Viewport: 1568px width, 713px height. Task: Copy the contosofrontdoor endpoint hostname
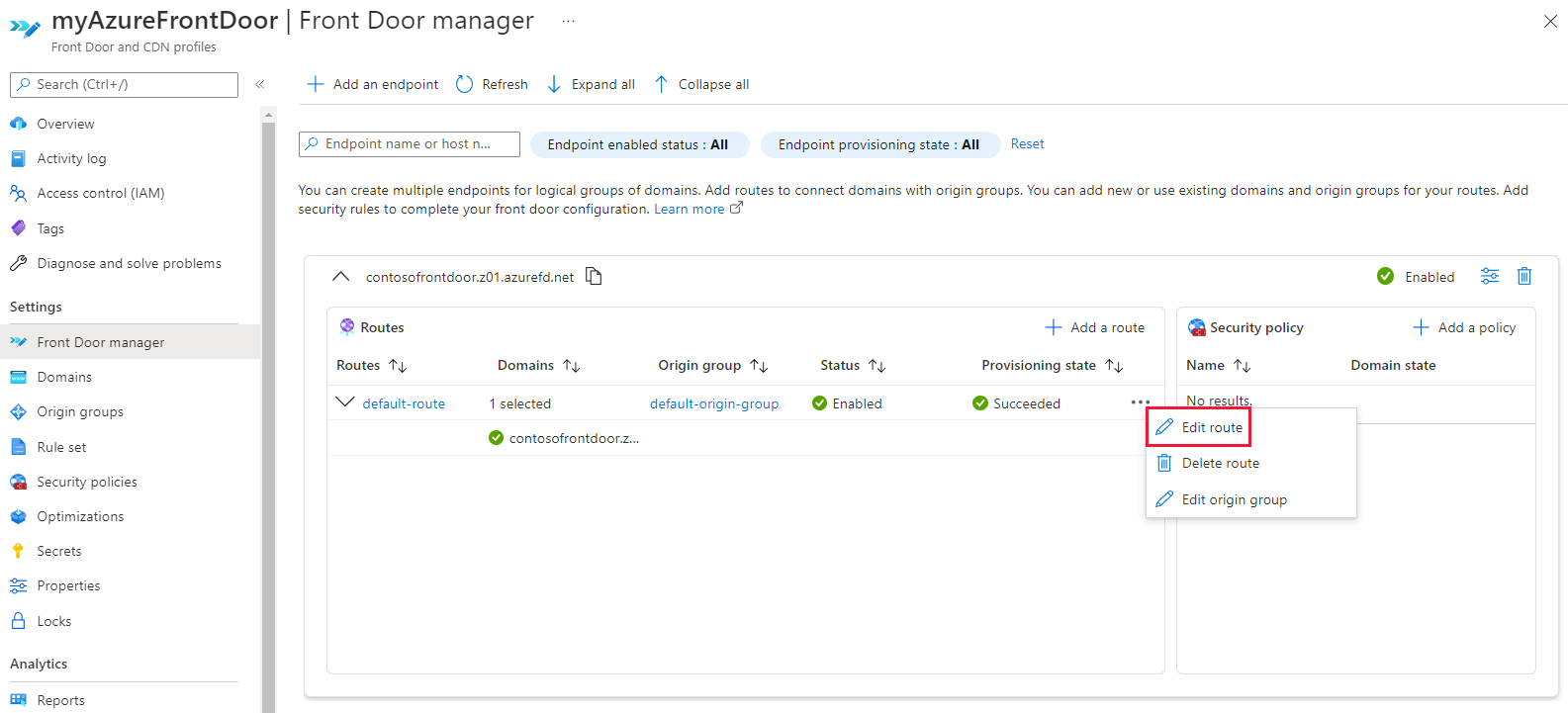[594, 276]
